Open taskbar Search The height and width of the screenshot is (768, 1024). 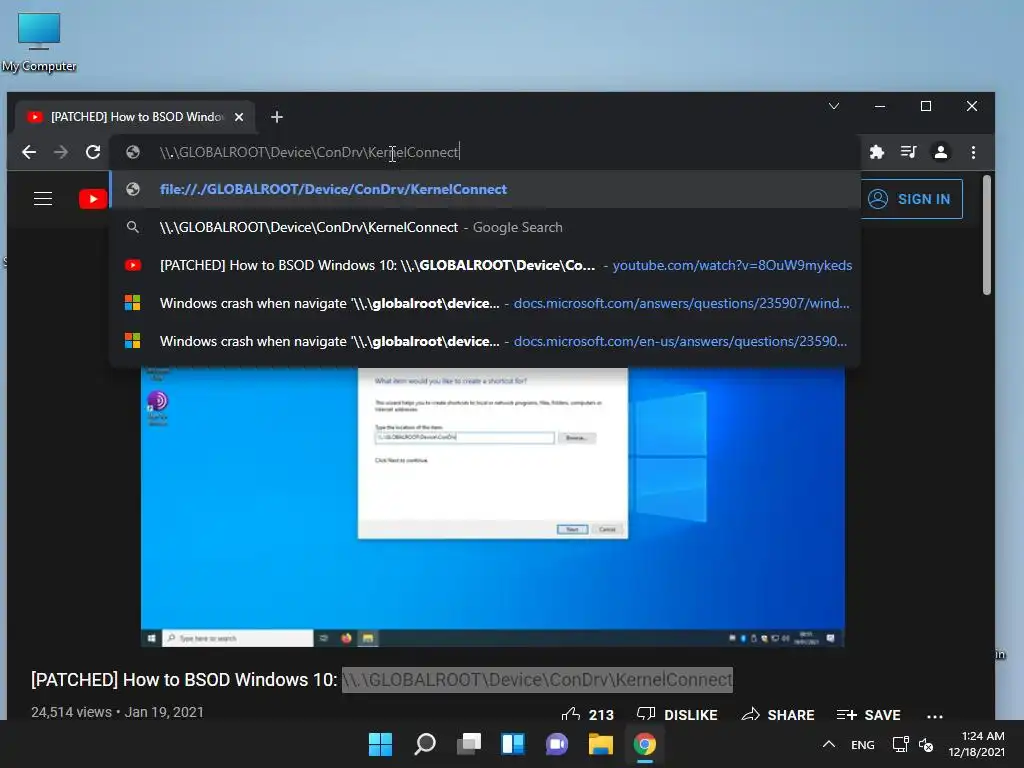pos(424,744)
